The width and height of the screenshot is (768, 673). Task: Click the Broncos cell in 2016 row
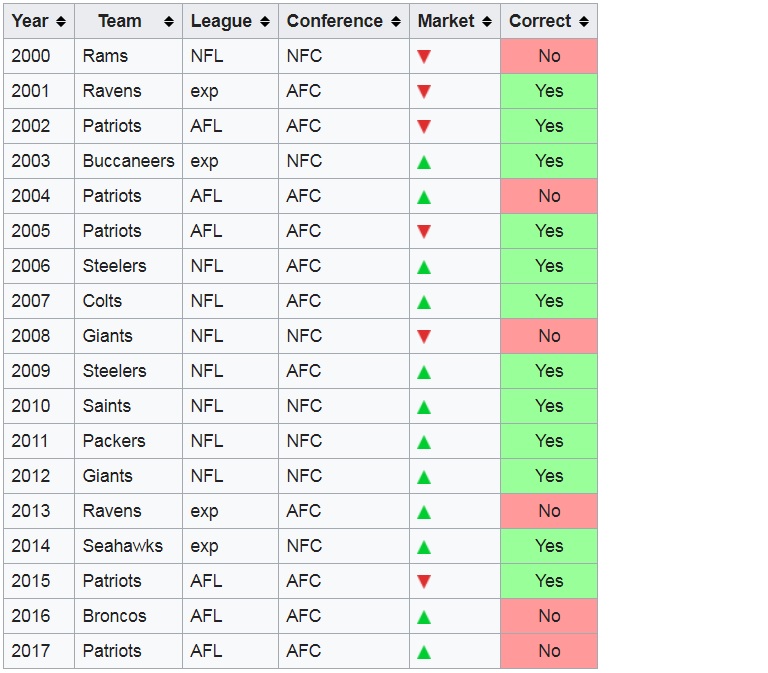click(128, 616)
